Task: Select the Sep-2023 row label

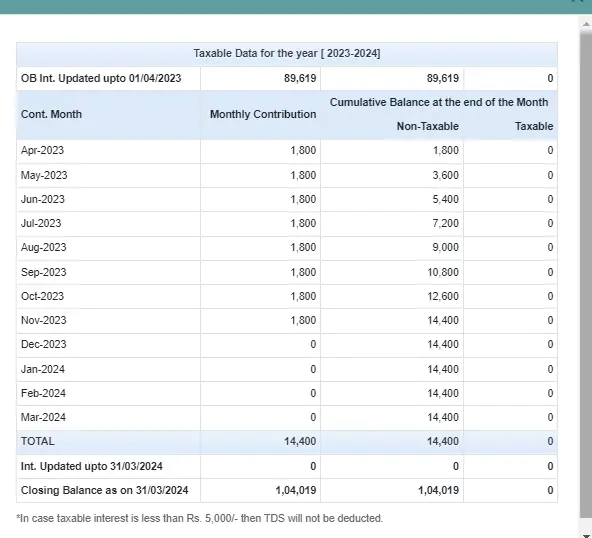Action: [x=43, y=272]
